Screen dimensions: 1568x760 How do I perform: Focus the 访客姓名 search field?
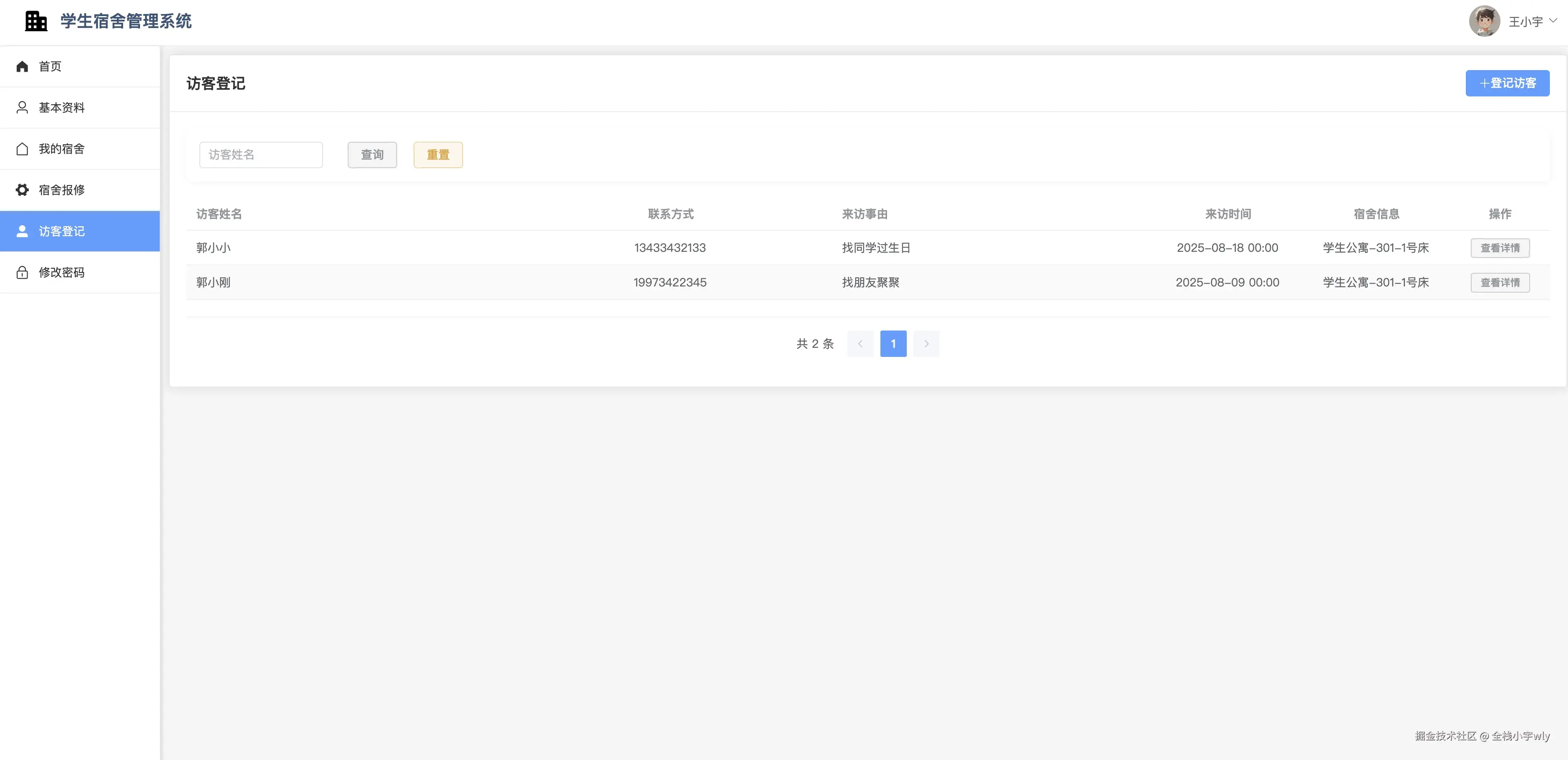[260, 155]
